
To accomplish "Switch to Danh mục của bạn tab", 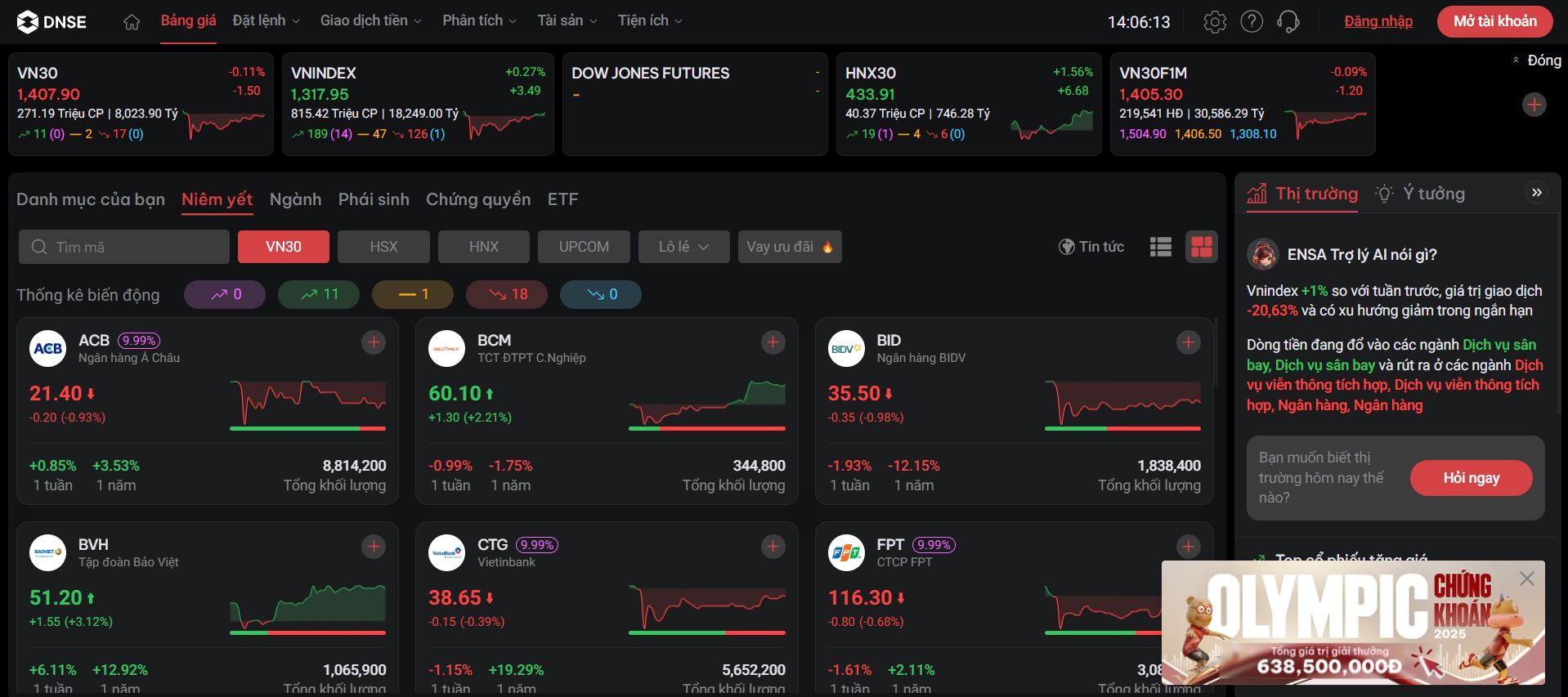I will tap(91, 199).
